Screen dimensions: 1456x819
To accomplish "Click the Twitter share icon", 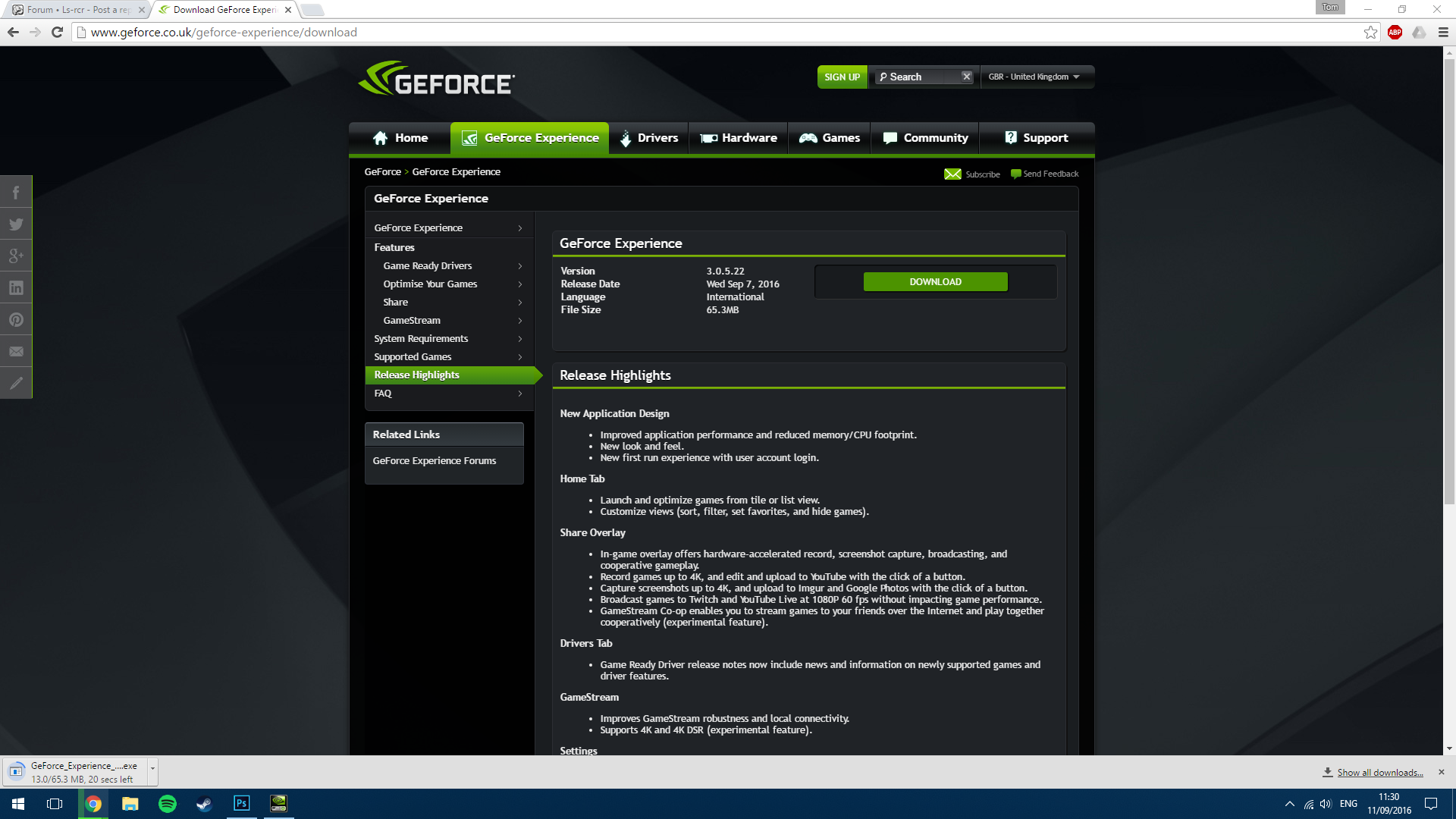I will [16, 224].
